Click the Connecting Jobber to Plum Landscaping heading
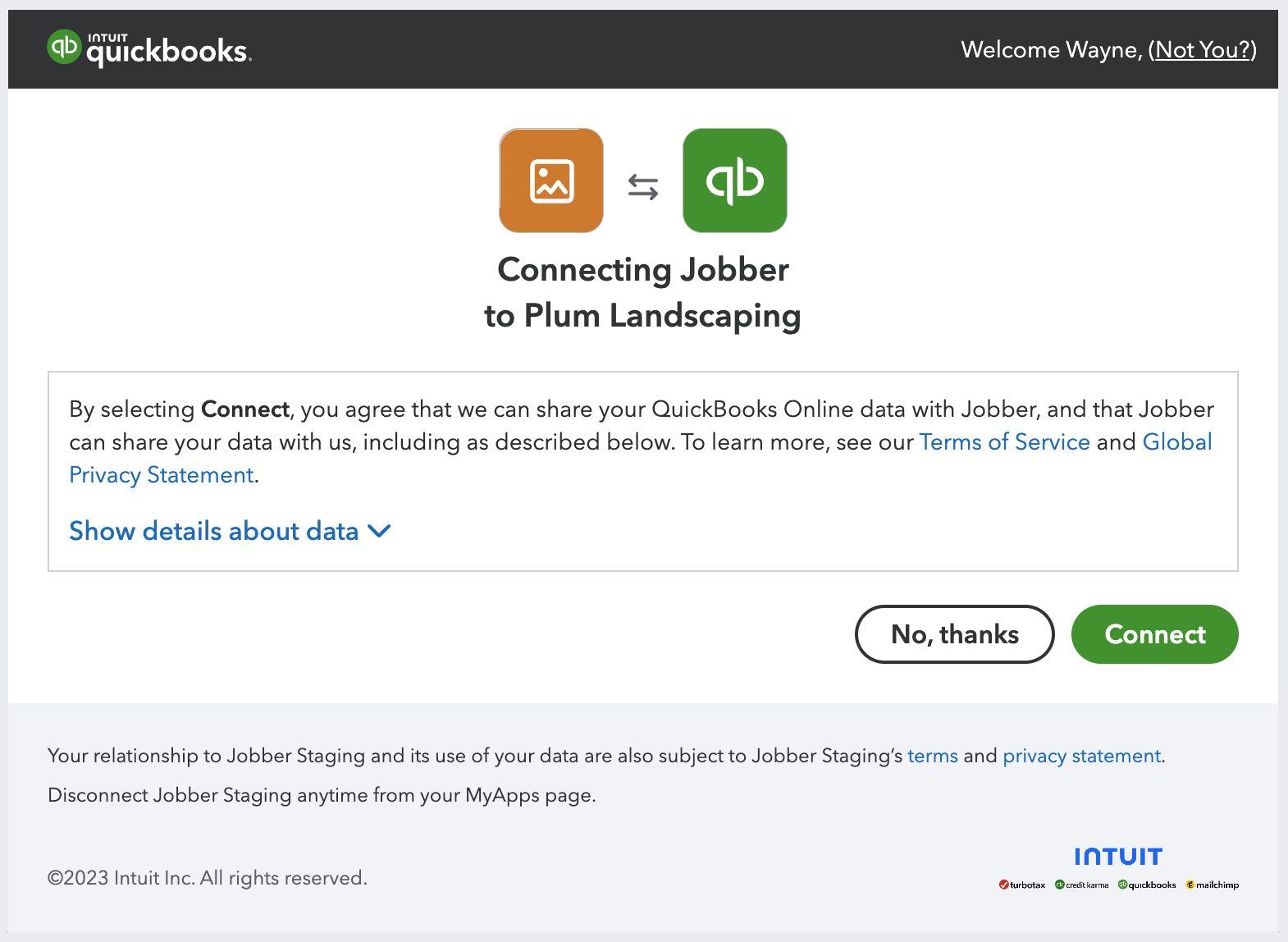1288x942 pixels. [x=643, y=293]
